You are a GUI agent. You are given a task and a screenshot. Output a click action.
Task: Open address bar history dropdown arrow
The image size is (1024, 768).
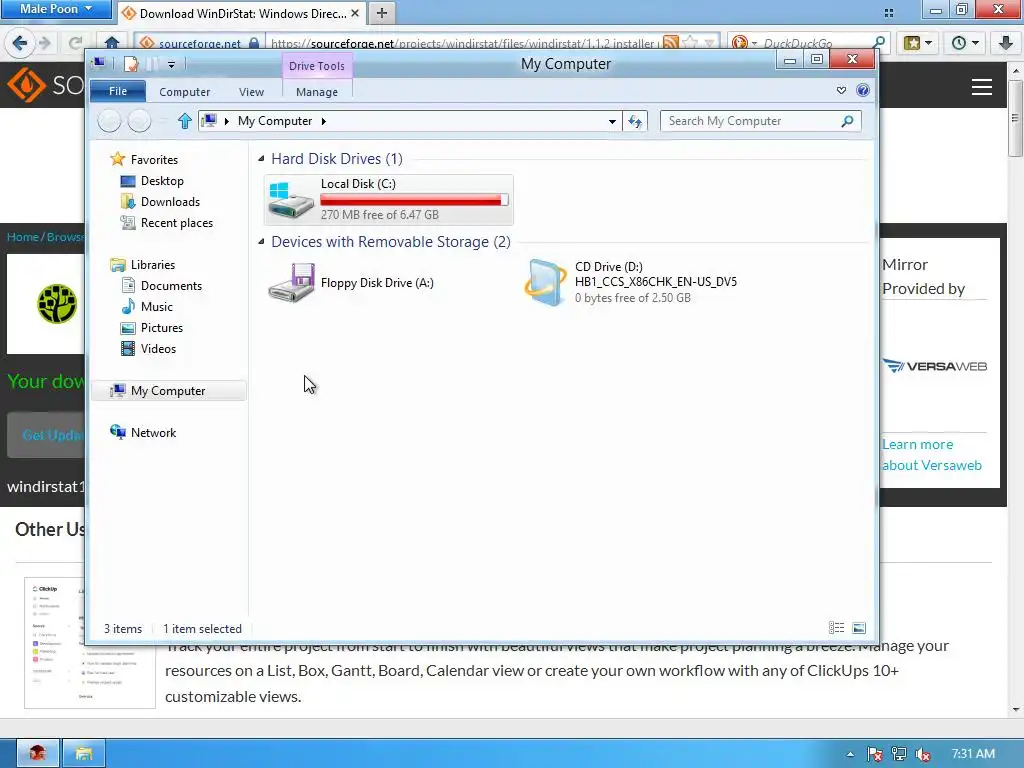pos(612,121)
